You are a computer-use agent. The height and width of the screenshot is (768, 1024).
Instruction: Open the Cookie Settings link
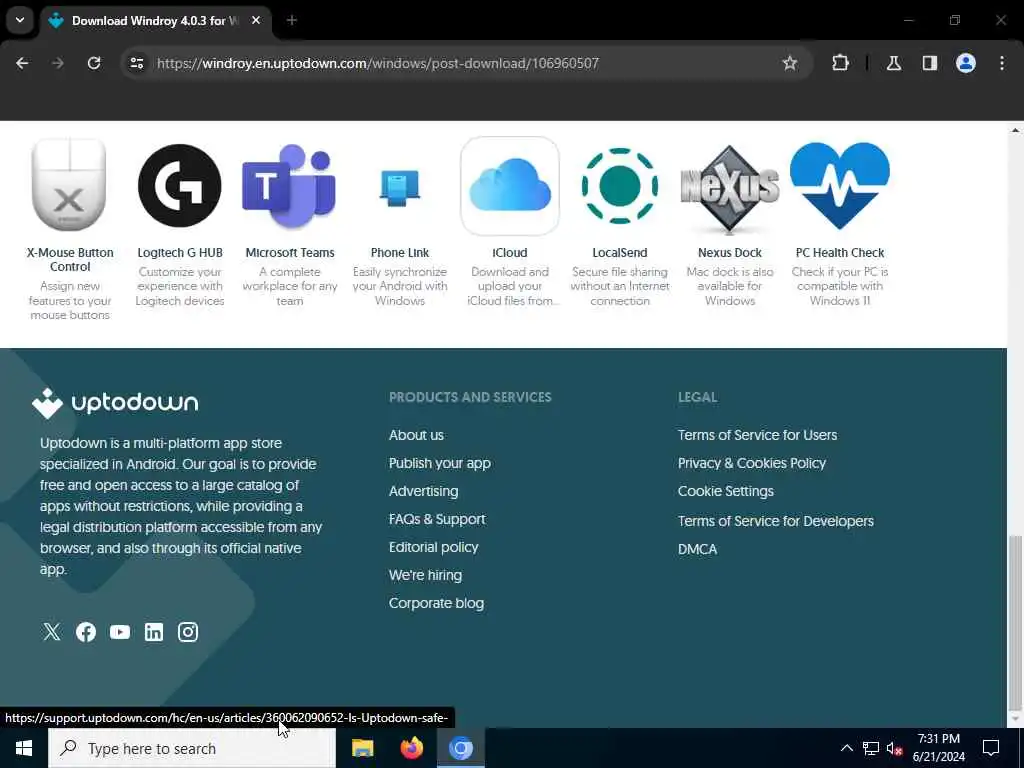pos(726,491)
